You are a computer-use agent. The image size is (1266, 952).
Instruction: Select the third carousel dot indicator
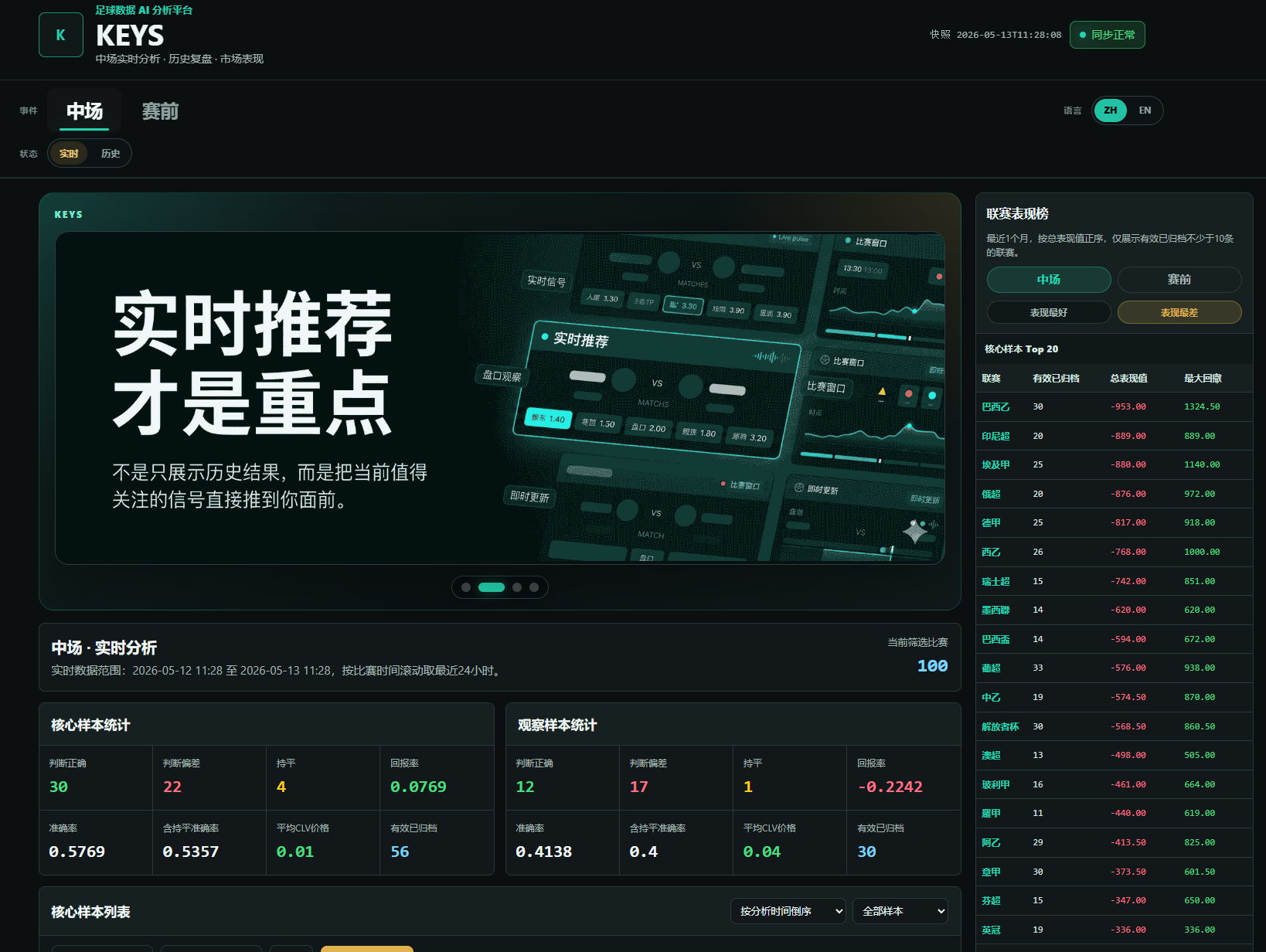click(x=517, y=587)
